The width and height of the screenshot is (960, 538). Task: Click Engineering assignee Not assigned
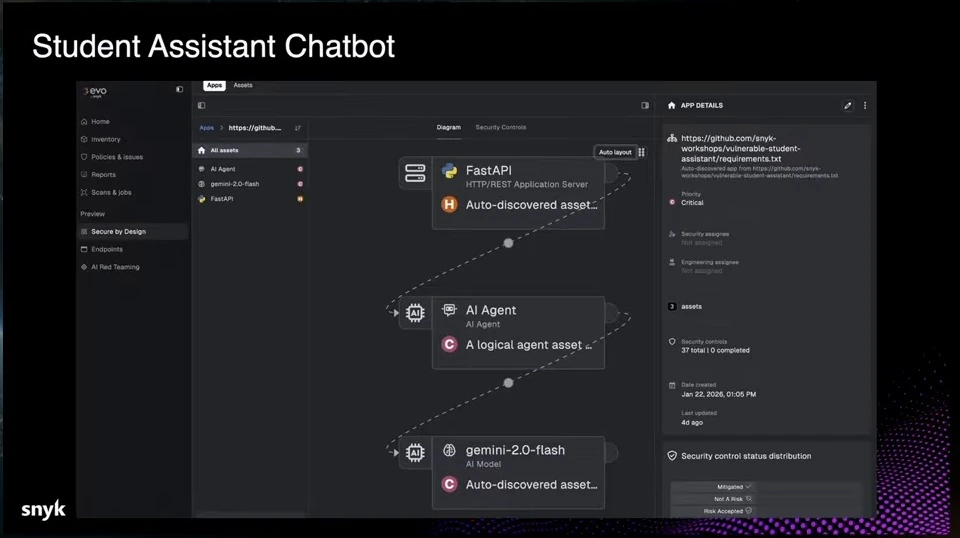702,271
